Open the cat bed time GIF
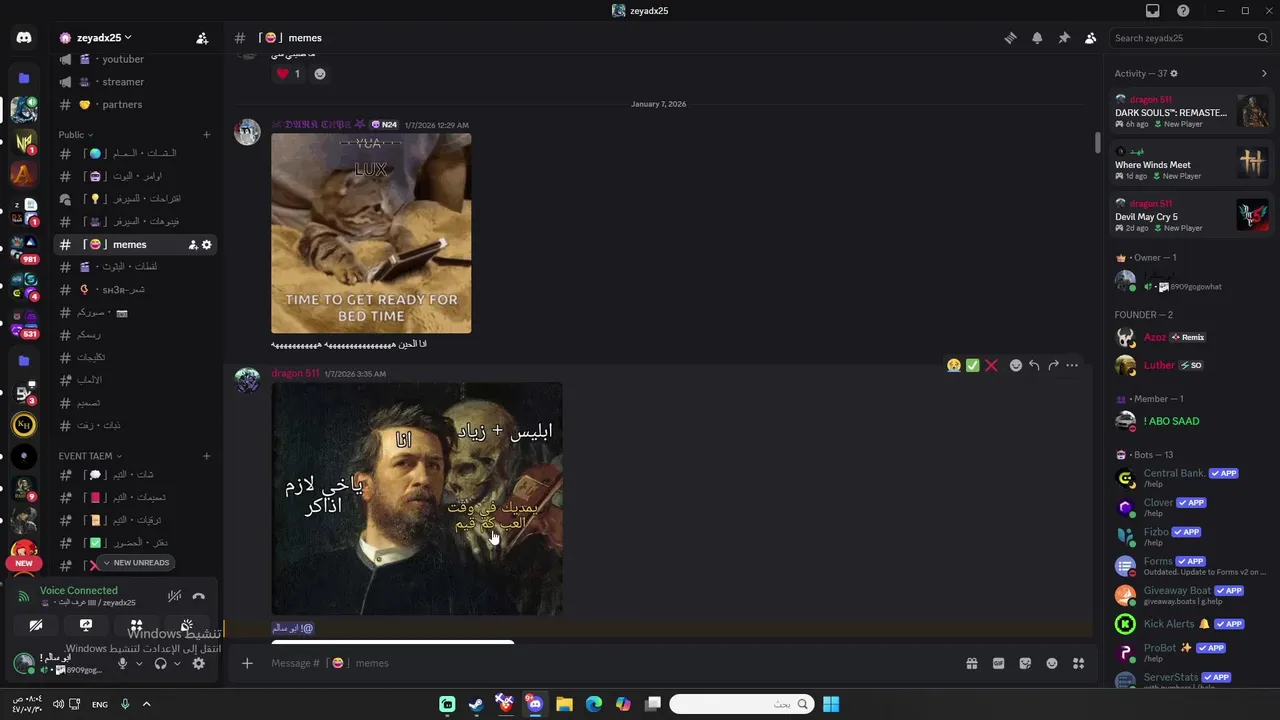This screenshot has height=720, width=1280. tap(371, 233)
